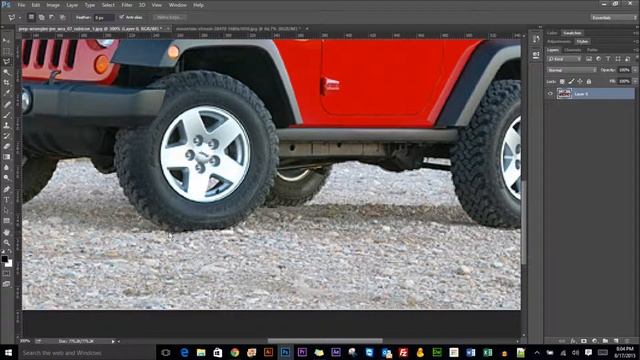Hide Layer 0 using eye icon
This screenshot has width=640, height=360.
(x=550, y=94)
